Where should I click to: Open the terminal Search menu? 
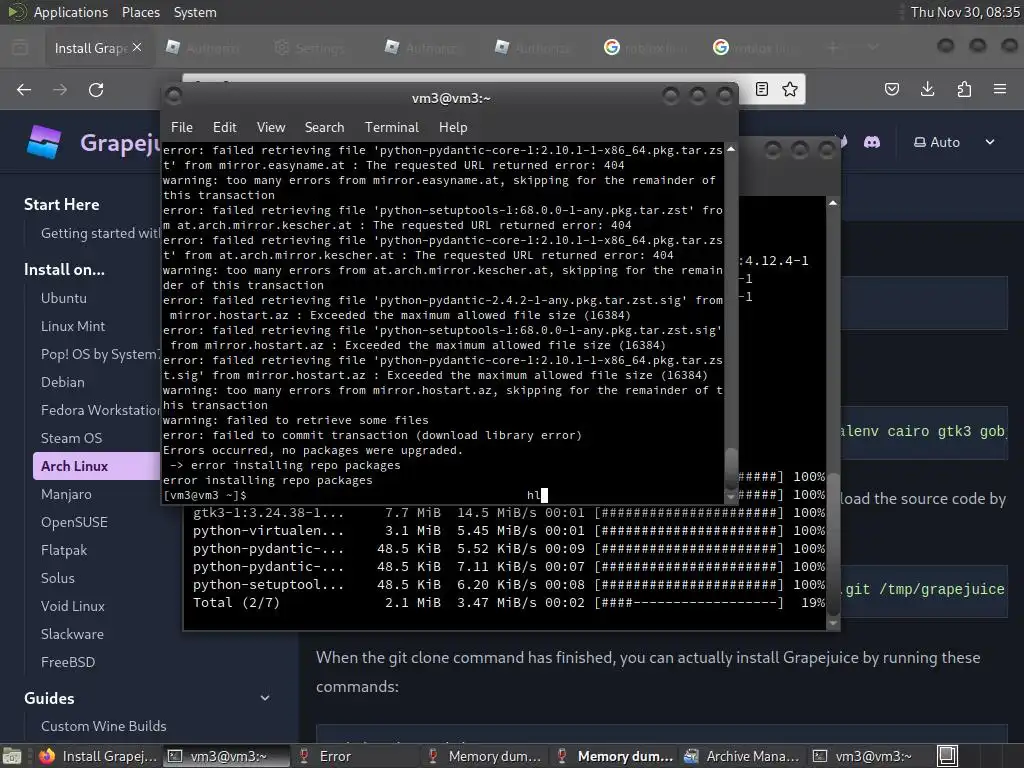tap(325, 127)
